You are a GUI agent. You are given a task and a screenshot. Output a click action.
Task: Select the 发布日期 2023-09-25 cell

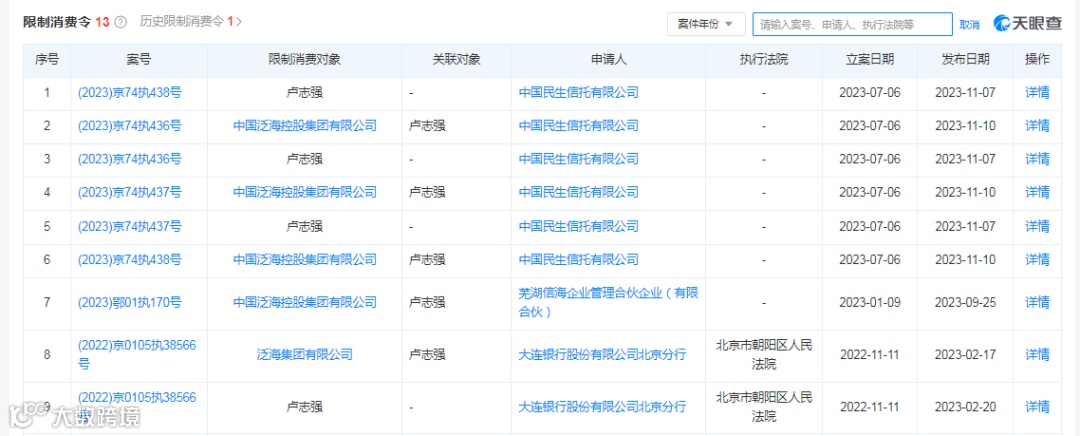click(x=966, y=302)
